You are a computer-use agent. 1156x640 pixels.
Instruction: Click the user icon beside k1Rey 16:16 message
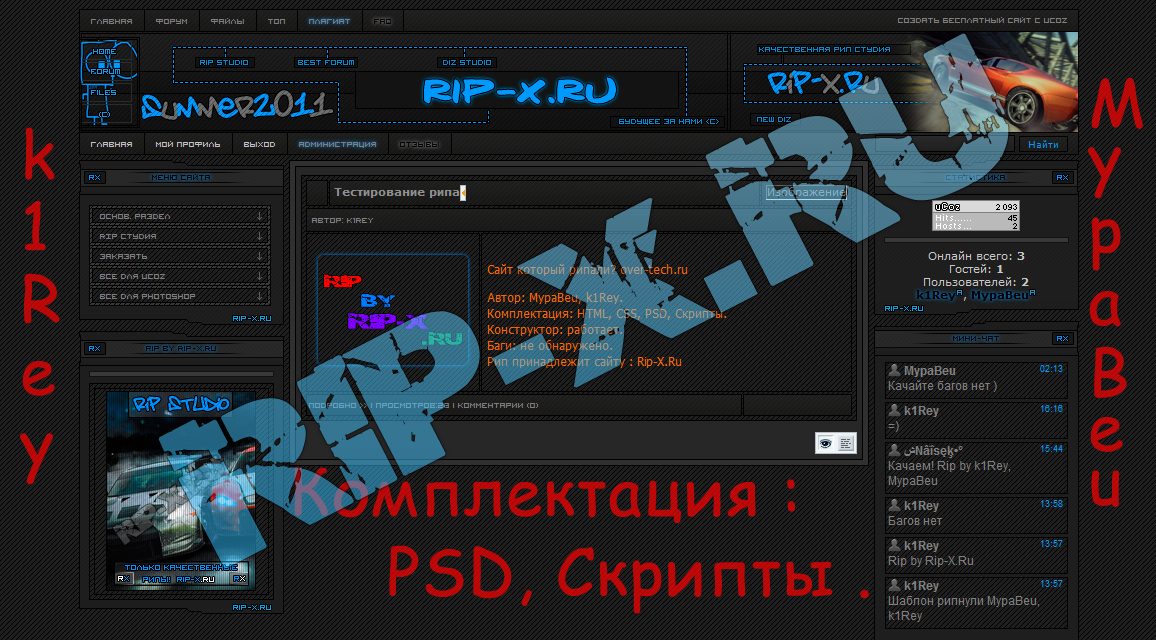[894, 410]
